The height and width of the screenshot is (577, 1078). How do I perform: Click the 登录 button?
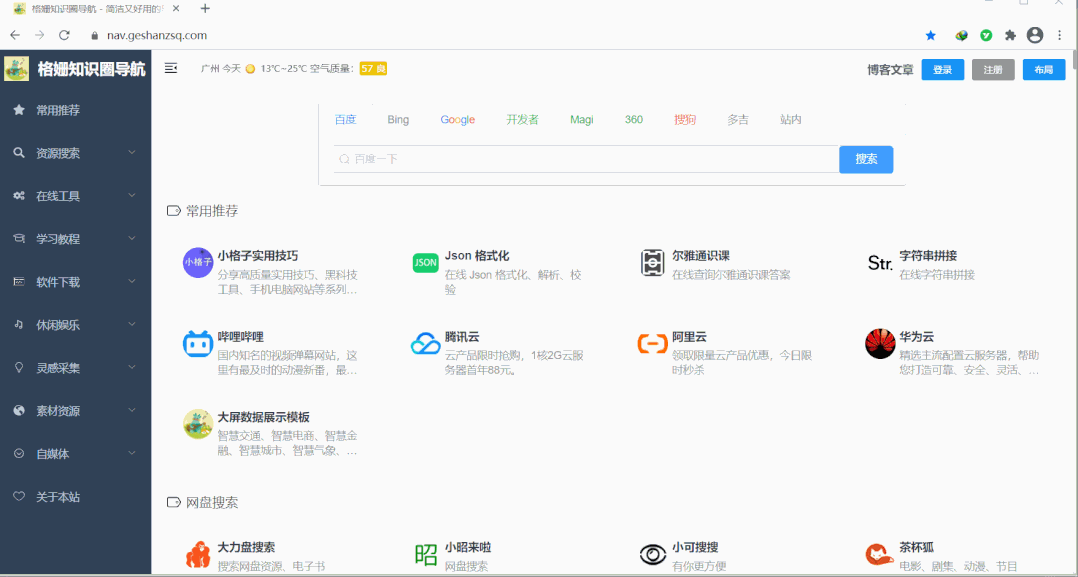click(943, 69)
